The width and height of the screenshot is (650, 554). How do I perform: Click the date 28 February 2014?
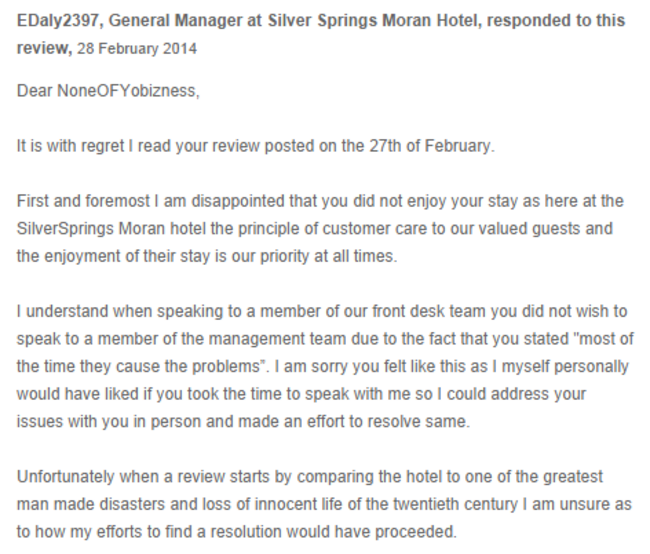coord(137,49)
